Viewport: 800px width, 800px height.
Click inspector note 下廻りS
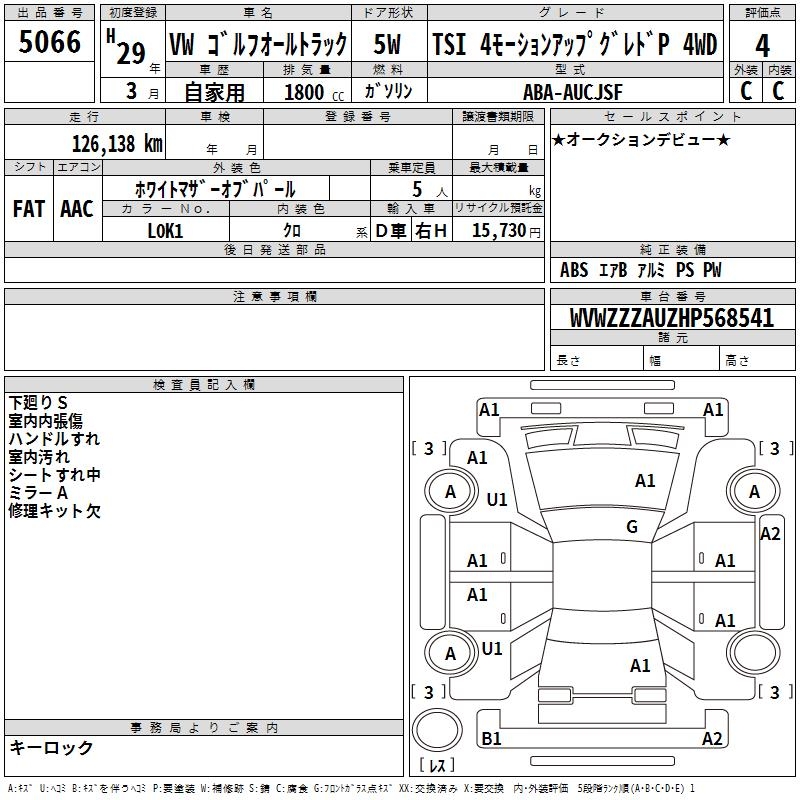38,403
